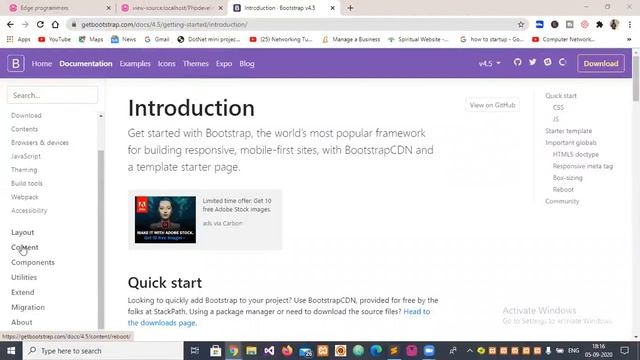The width and height of the screenshot is (640, 360).
Task: Click the View on GitHub button
Action: coord(493,105)
